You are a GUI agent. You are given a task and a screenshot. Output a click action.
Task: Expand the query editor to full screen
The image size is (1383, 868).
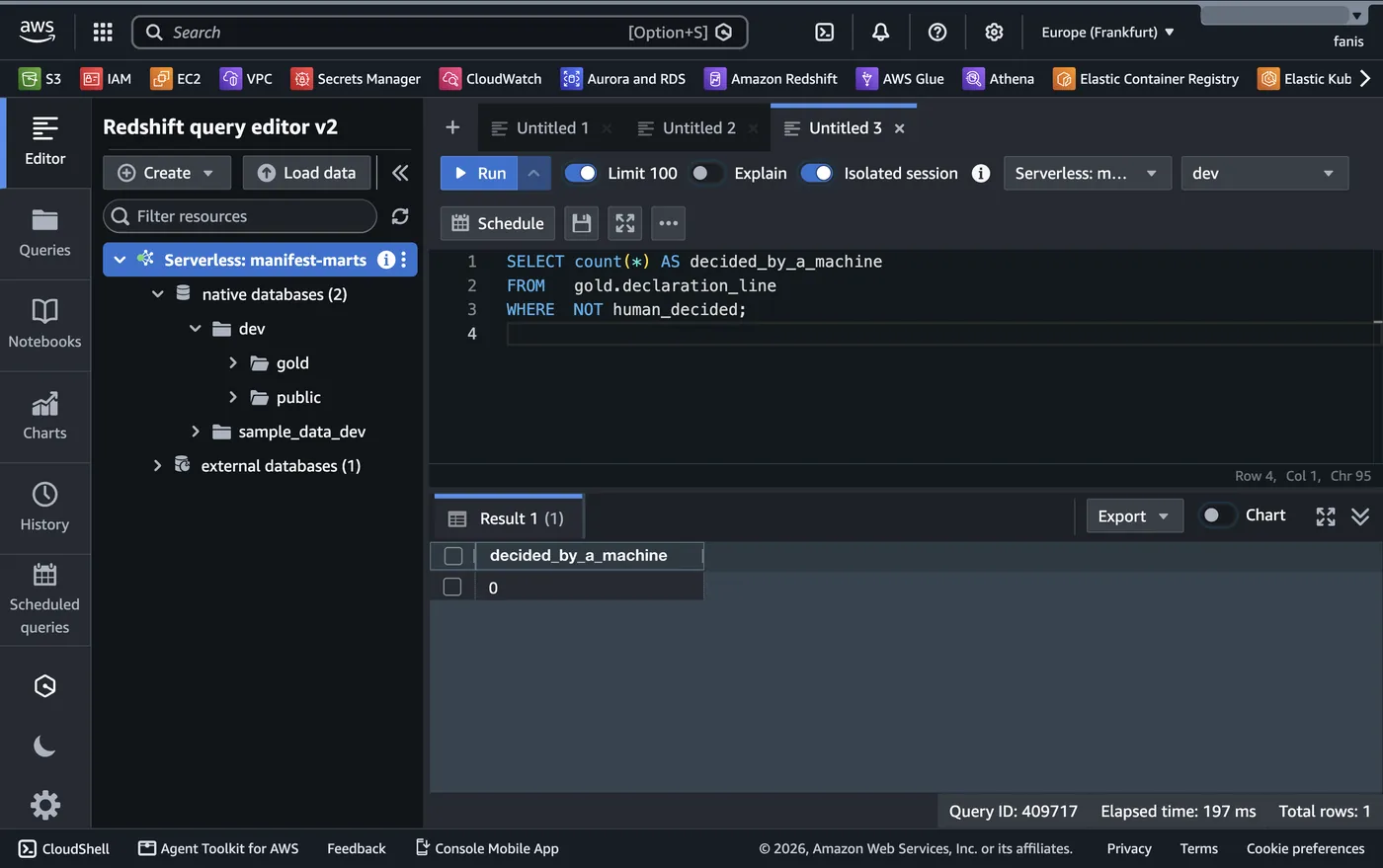tap(625, 223)
